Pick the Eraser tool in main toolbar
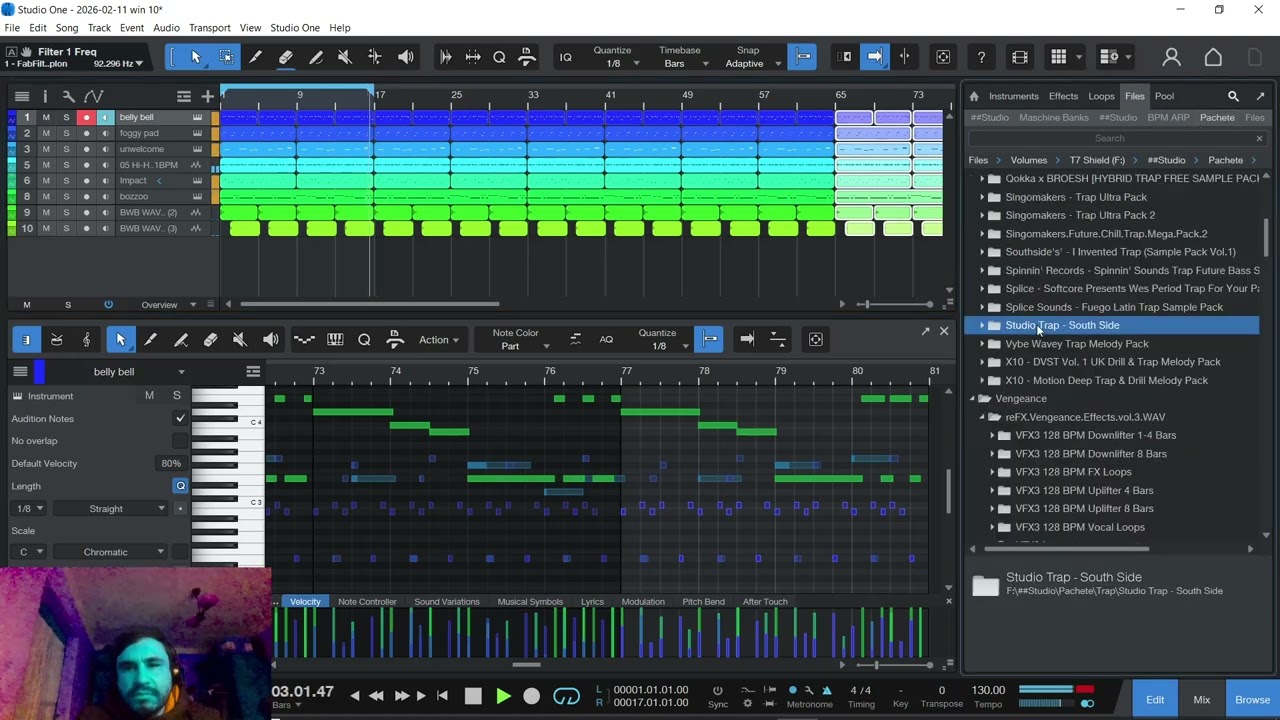1280x720 pixels. point(286,57)
